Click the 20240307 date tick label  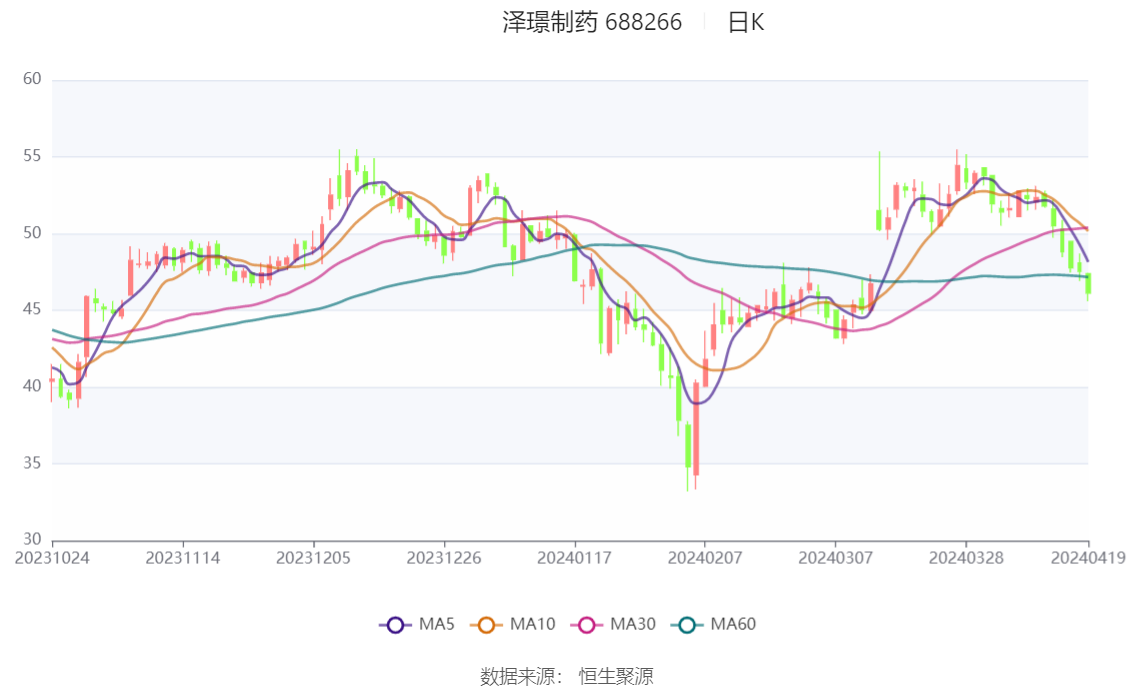tap(835, 558)
